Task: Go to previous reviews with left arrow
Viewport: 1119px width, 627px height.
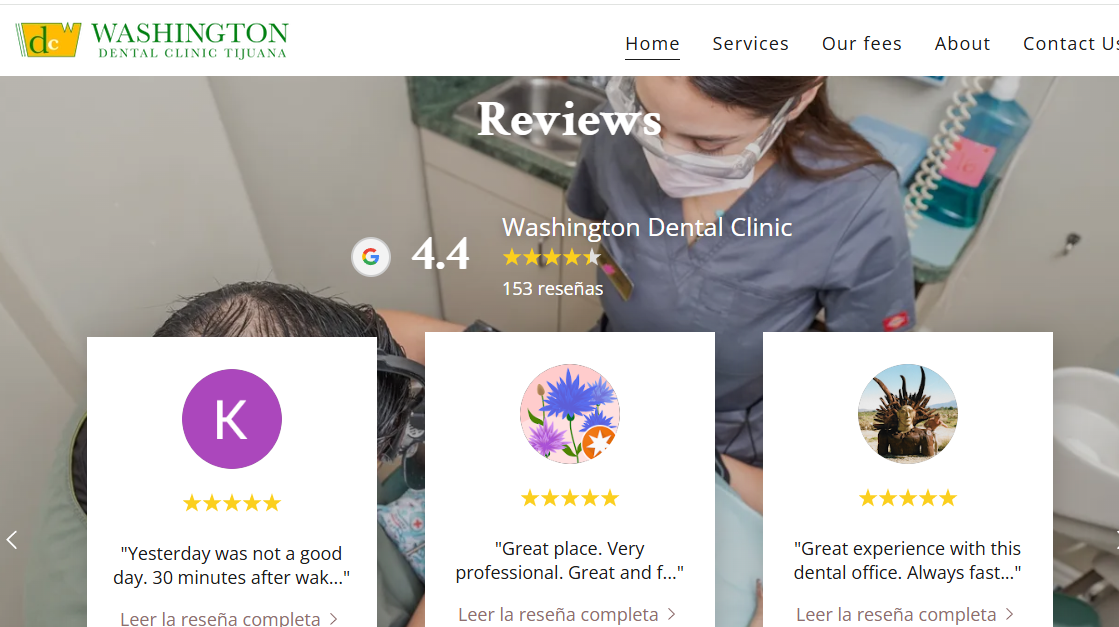Action: point(11,540)
